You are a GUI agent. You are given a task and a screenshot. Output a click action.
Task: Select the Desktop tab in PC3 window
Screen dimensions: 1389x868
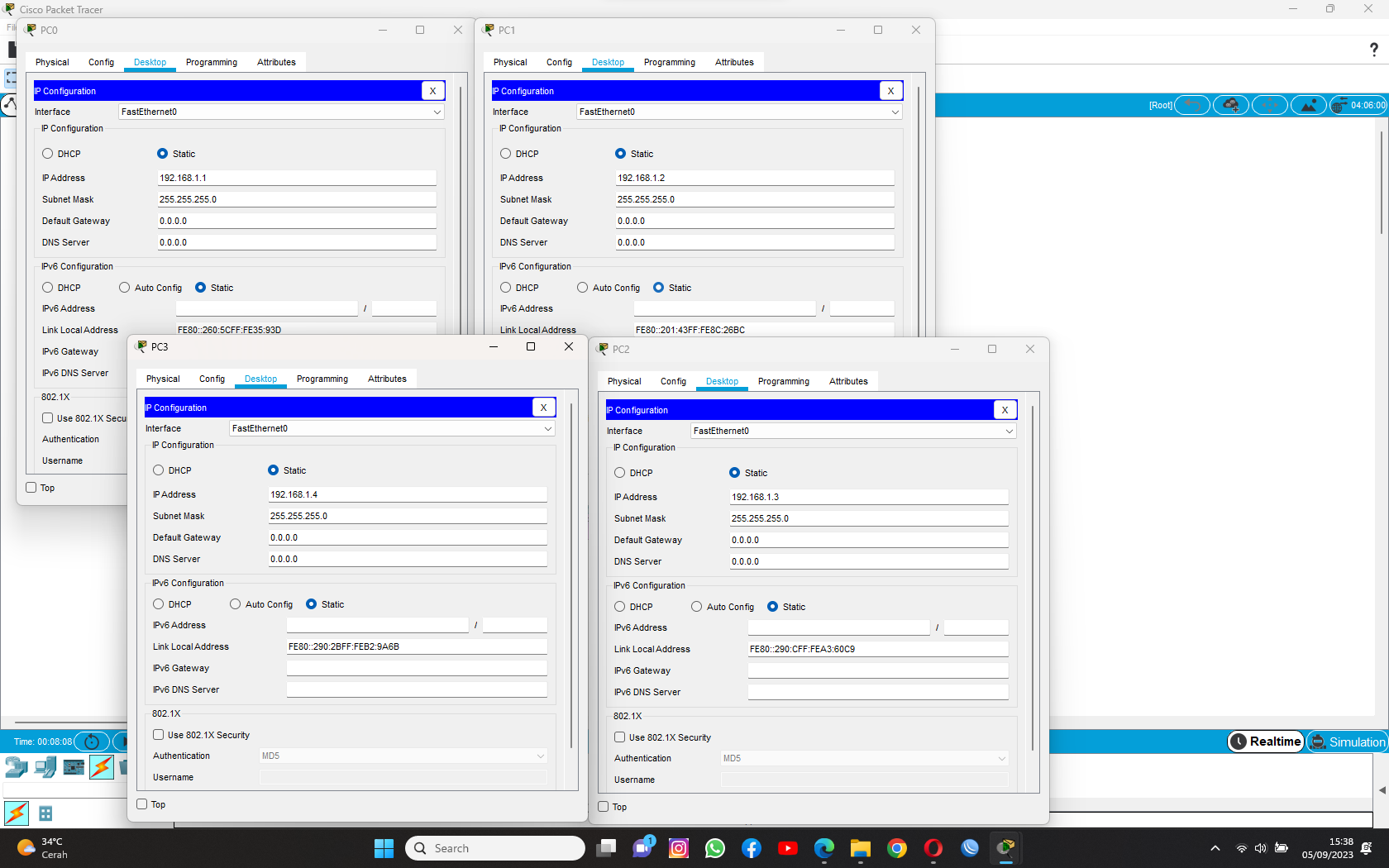click(x=261, y=379)
